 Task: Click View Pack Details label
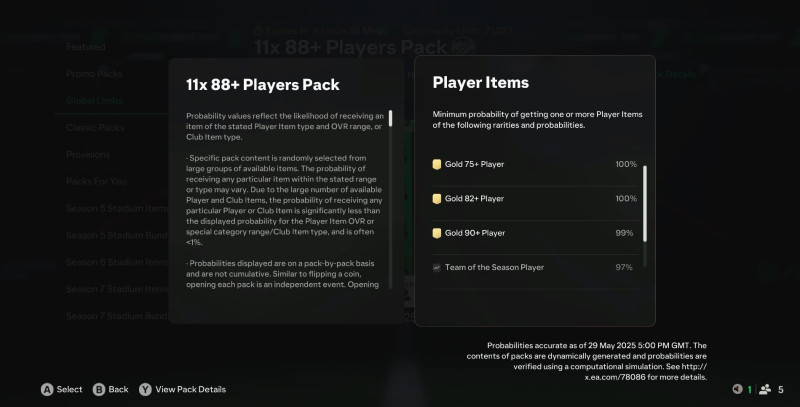tap(190, 389)
